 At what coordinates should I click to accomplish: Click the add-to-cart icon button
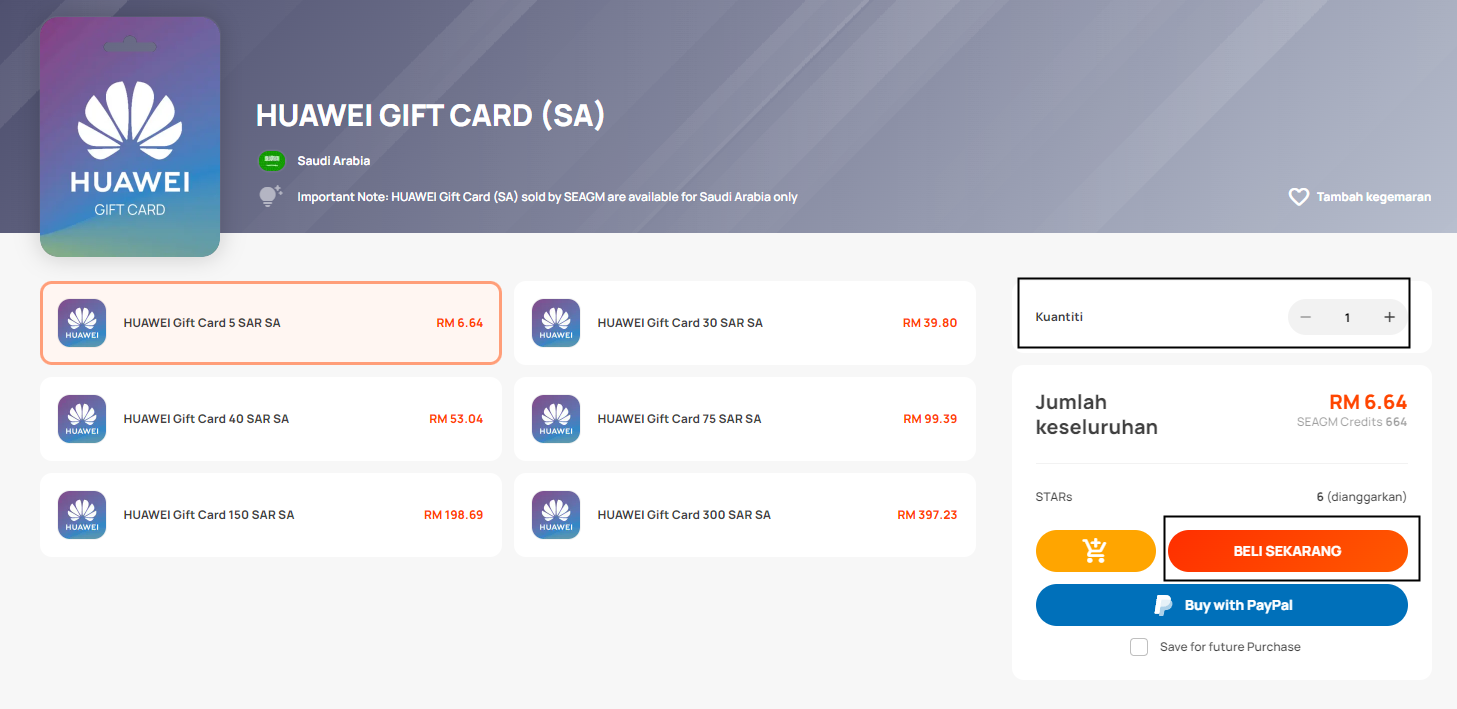1096,551
